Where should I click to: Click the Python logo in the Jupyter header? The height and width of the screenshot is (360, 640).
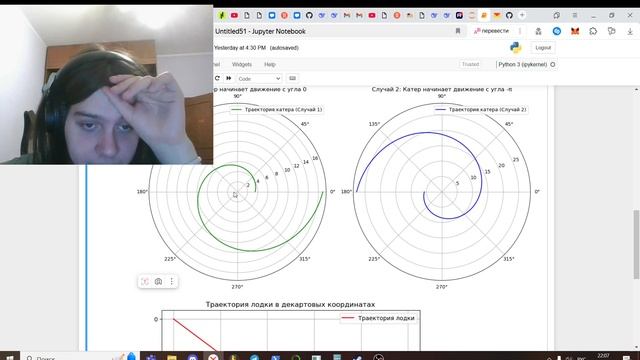[x=516, y=47]
